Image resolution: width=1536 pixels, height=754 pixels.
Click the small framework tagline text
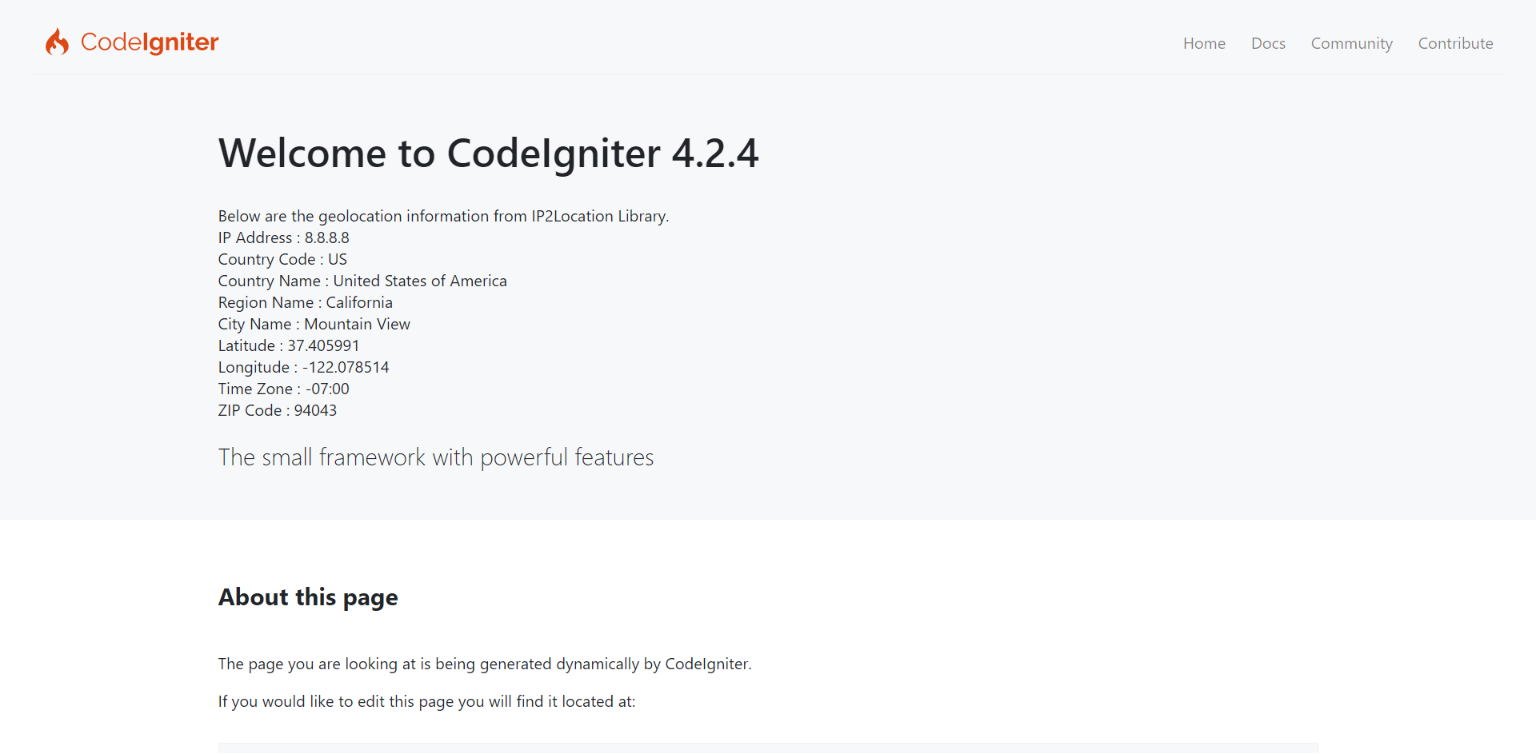click(436, 458)
